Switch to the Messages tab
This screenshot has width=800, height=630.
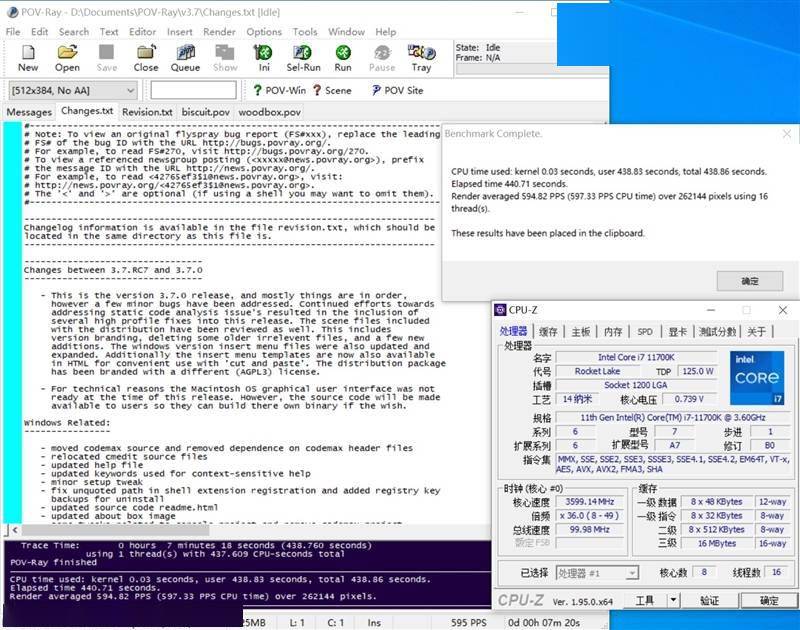click(x=29, y=112)
